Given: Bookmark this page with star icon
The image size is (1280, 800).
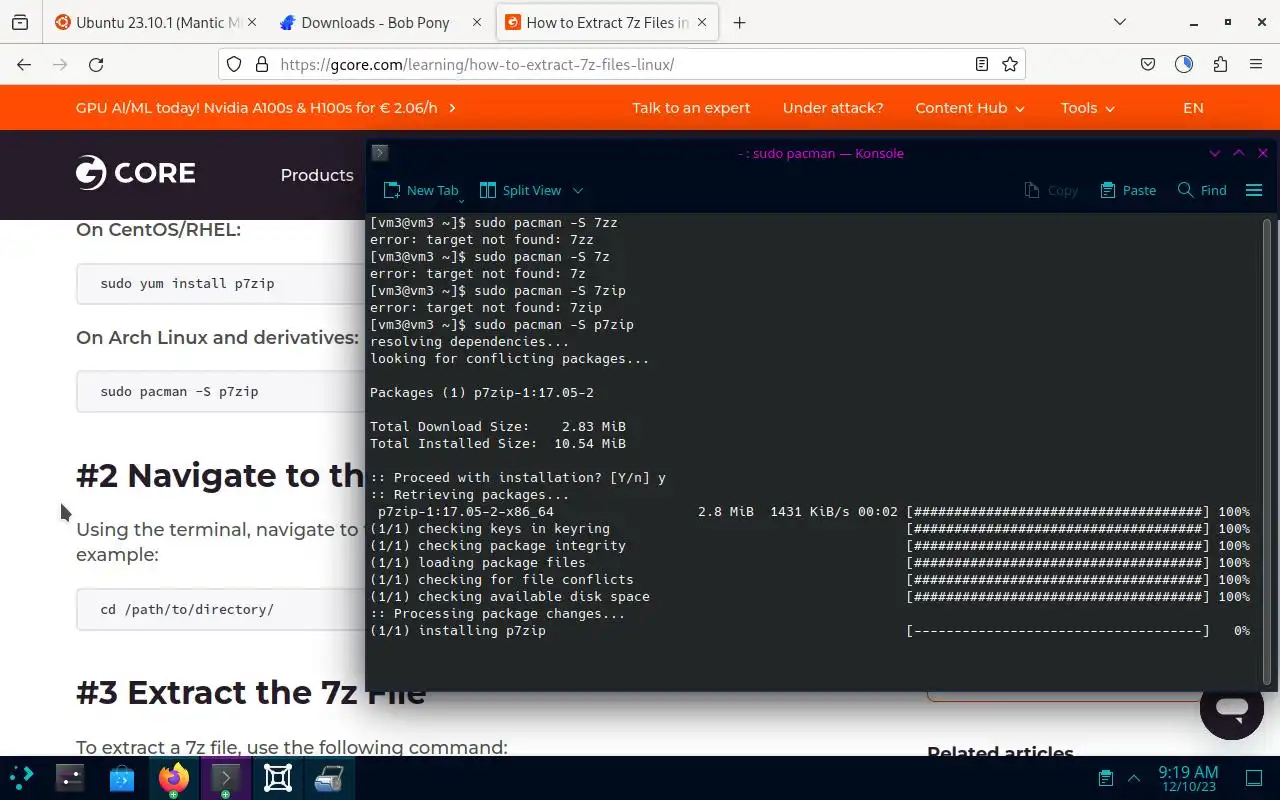Looking at the screenshot, I should 1010,64.
